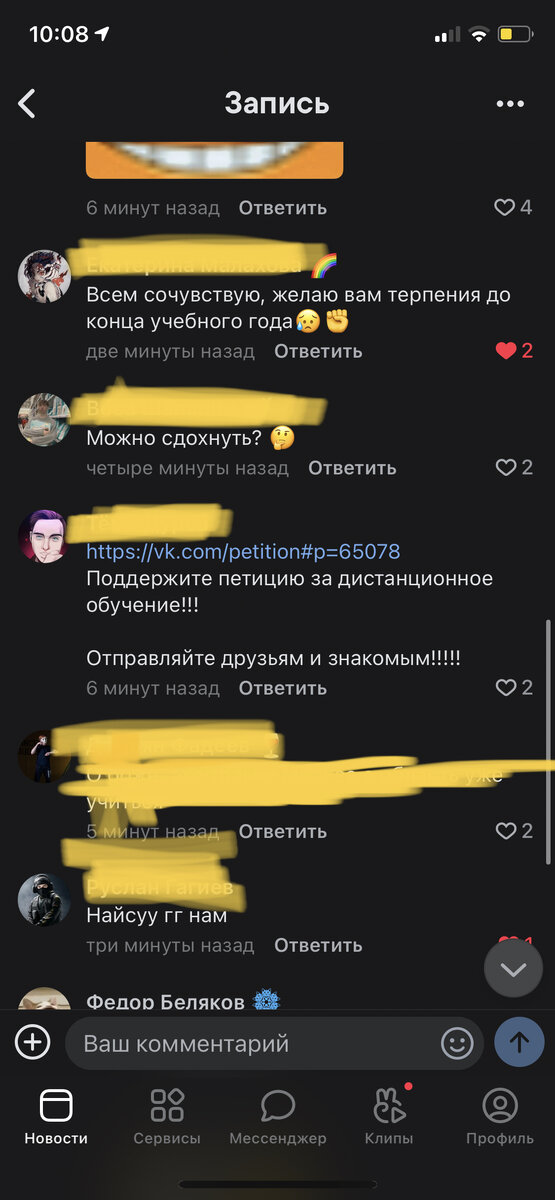Reply to the 'Можно сдохнуть?' comment
The height and width of the screenshot is (1200, 555).
[x=352, y=468]
